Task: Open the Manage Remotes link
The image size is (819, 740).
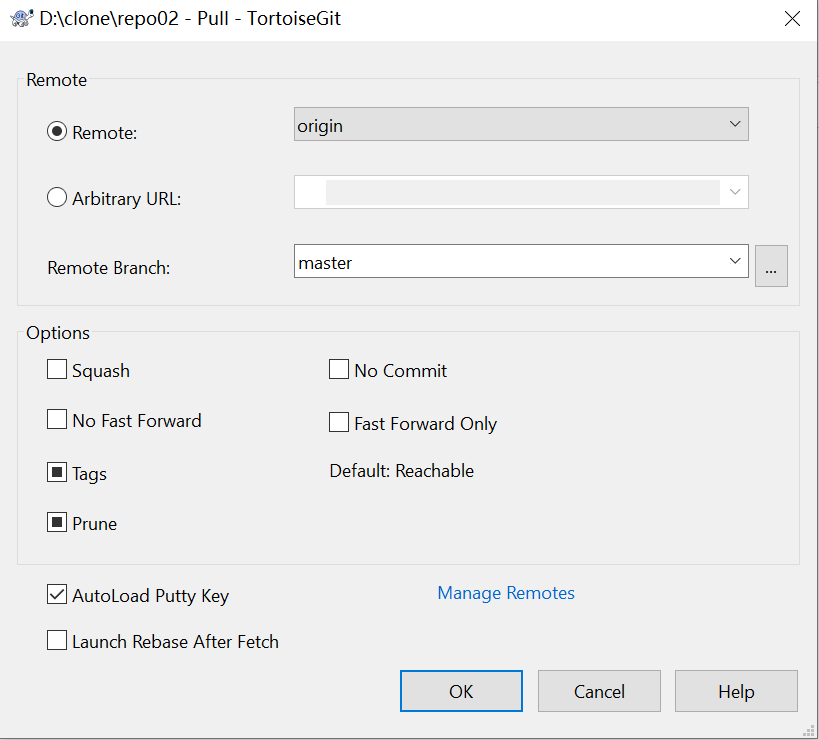Action: tap(506, 593)
